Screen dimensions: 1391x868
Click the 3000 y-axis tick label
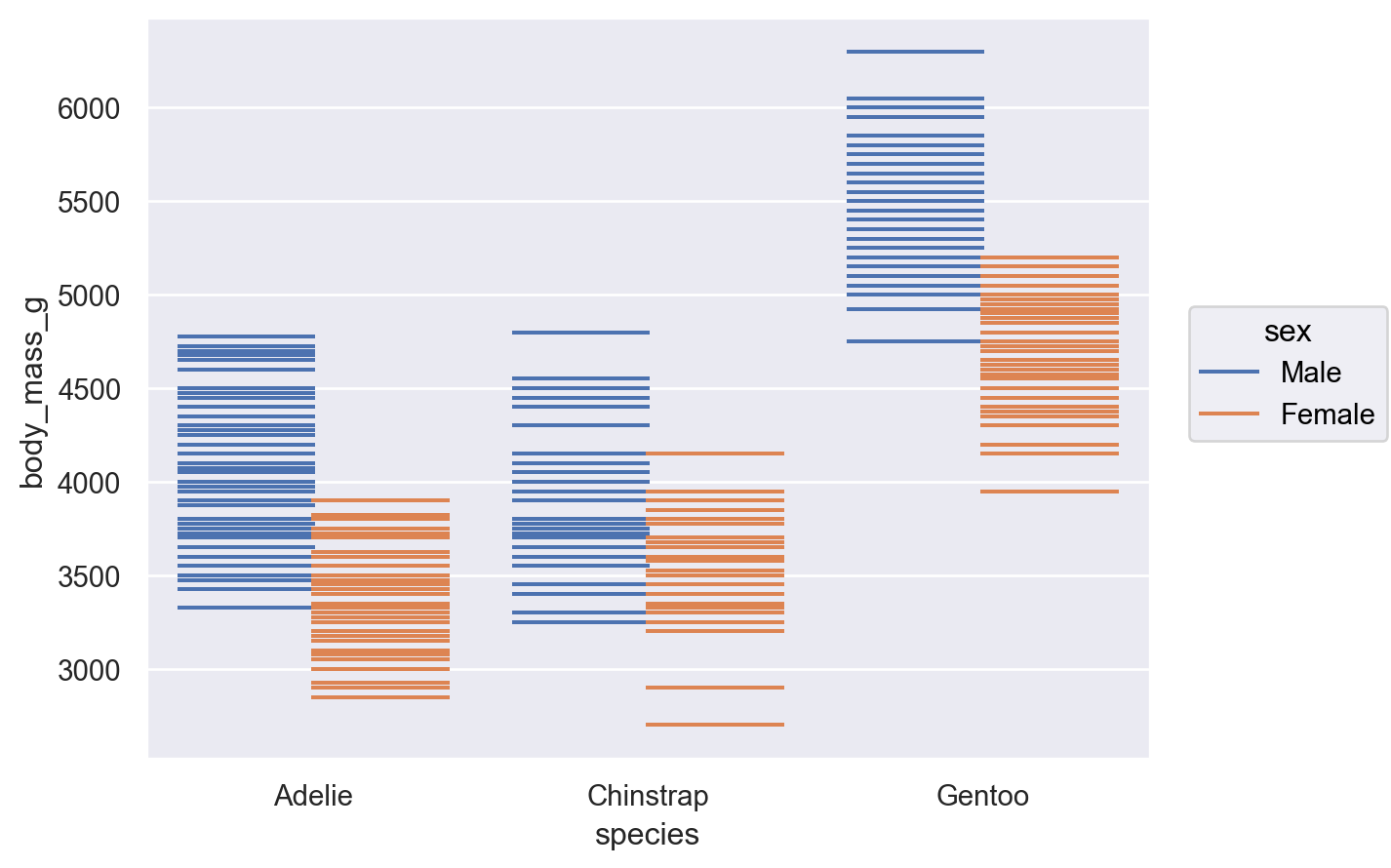tap(89, 670)
